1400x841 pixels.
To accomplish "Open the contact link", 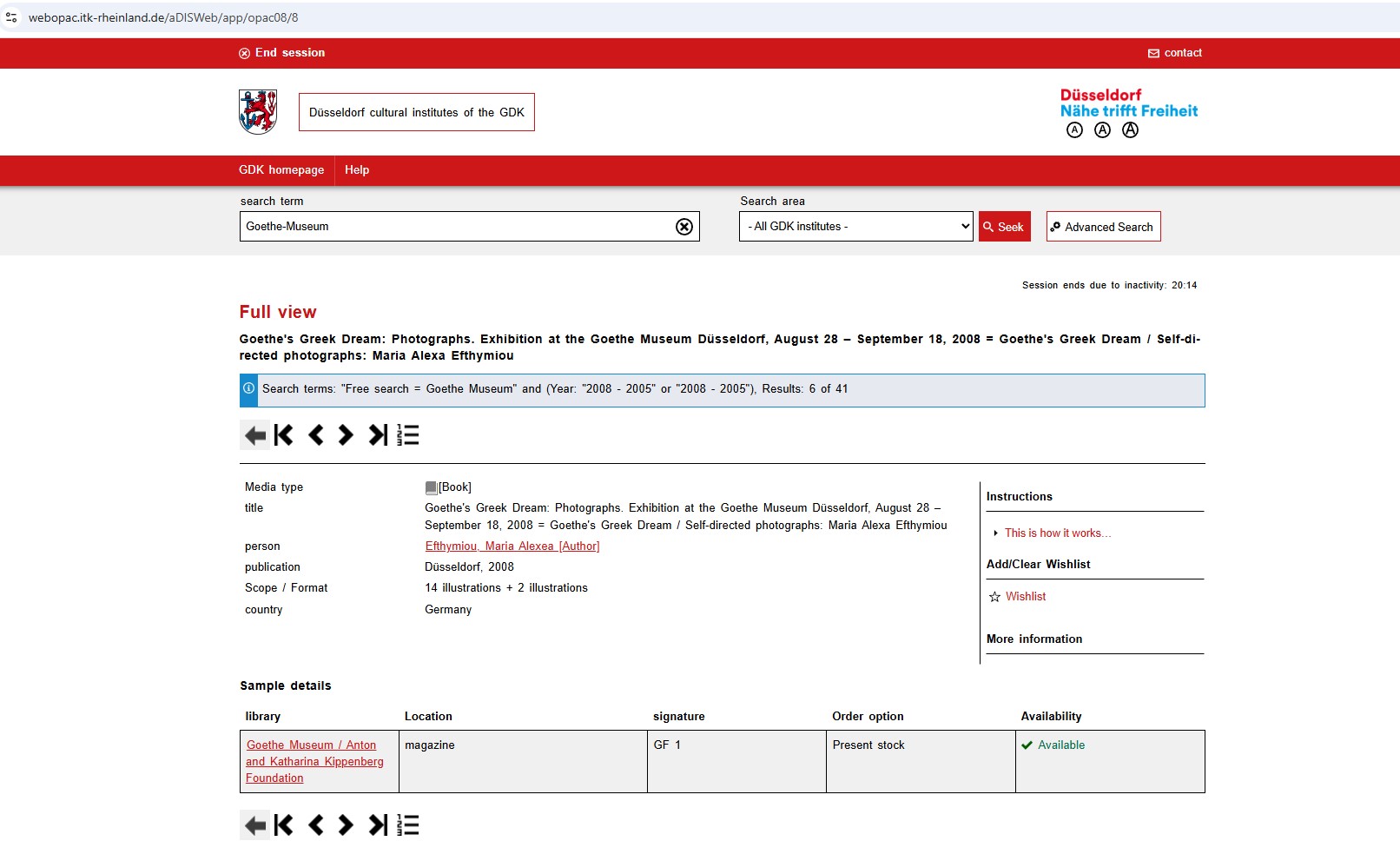I will [x=1175, y=53].
